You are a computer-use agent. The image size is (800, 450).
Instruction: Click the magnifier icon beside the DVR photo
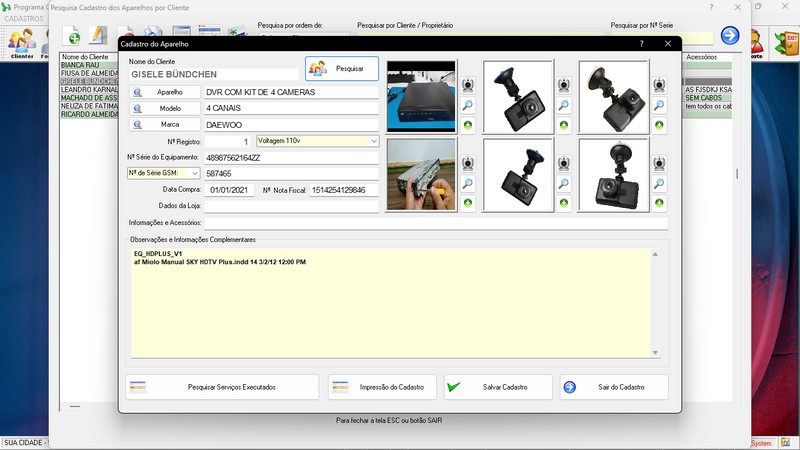coord(467,105)
